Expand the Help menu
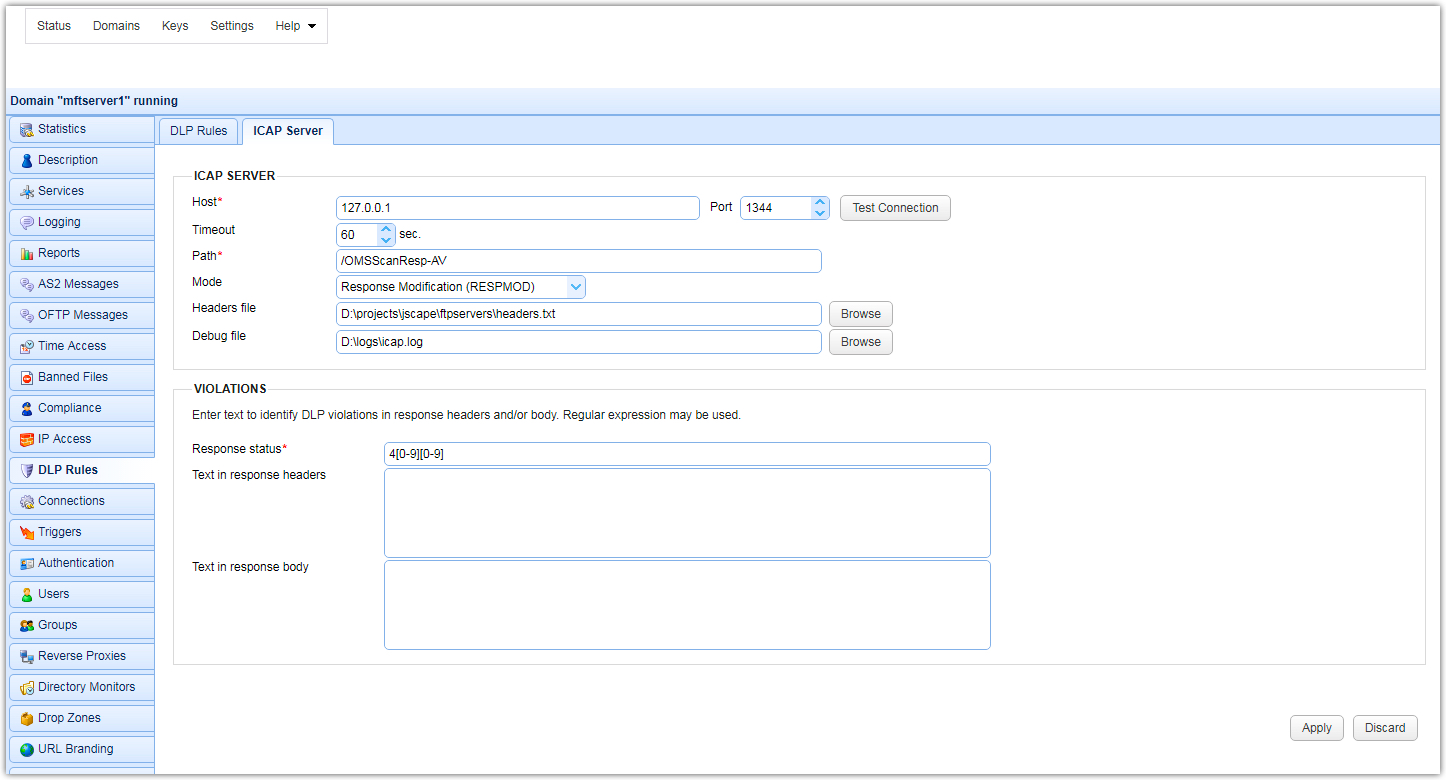Image resolution: width=1446 pixels, height=780 pixels. (295, 25)
